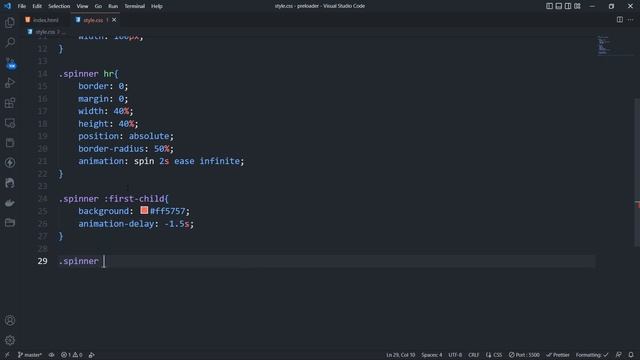Open the Thunder Client lightning bolt icon

point(10,163)
